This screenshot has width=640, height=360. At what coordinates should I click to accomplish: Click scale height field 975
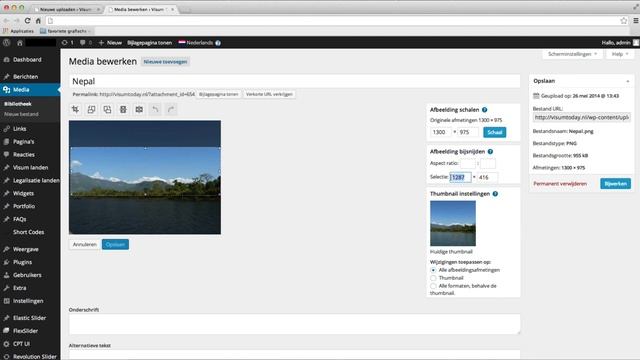[x=468, y=132]
